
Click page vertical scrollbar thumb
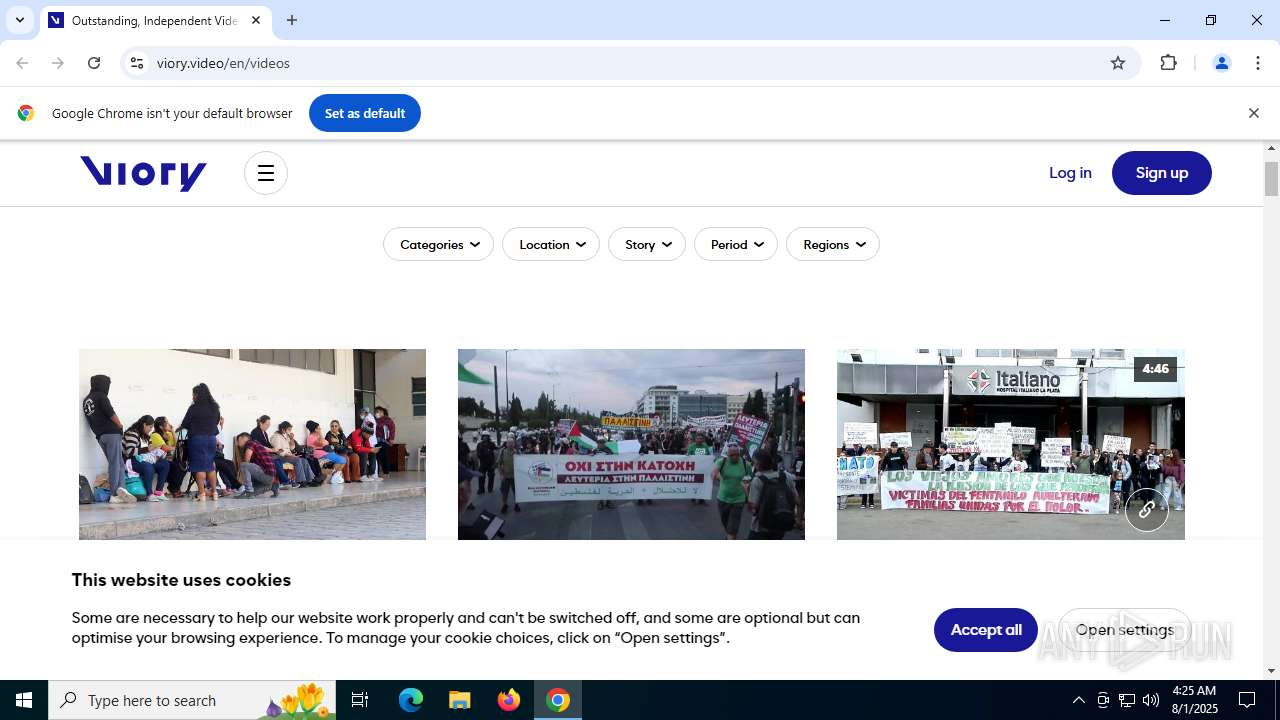tap(1272, 179)
